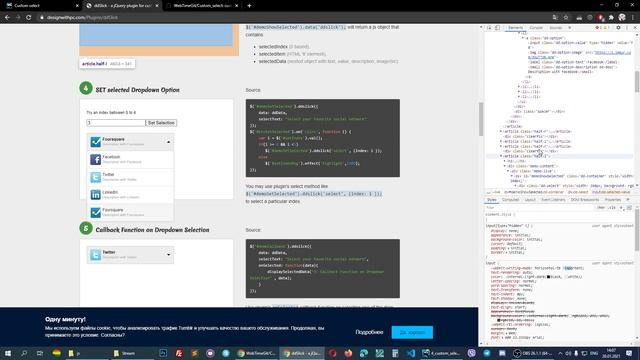The height and width of the screenshot is (360, 640).
Task: Open the Chrome extensions puzzle icon
Action: 611,18
